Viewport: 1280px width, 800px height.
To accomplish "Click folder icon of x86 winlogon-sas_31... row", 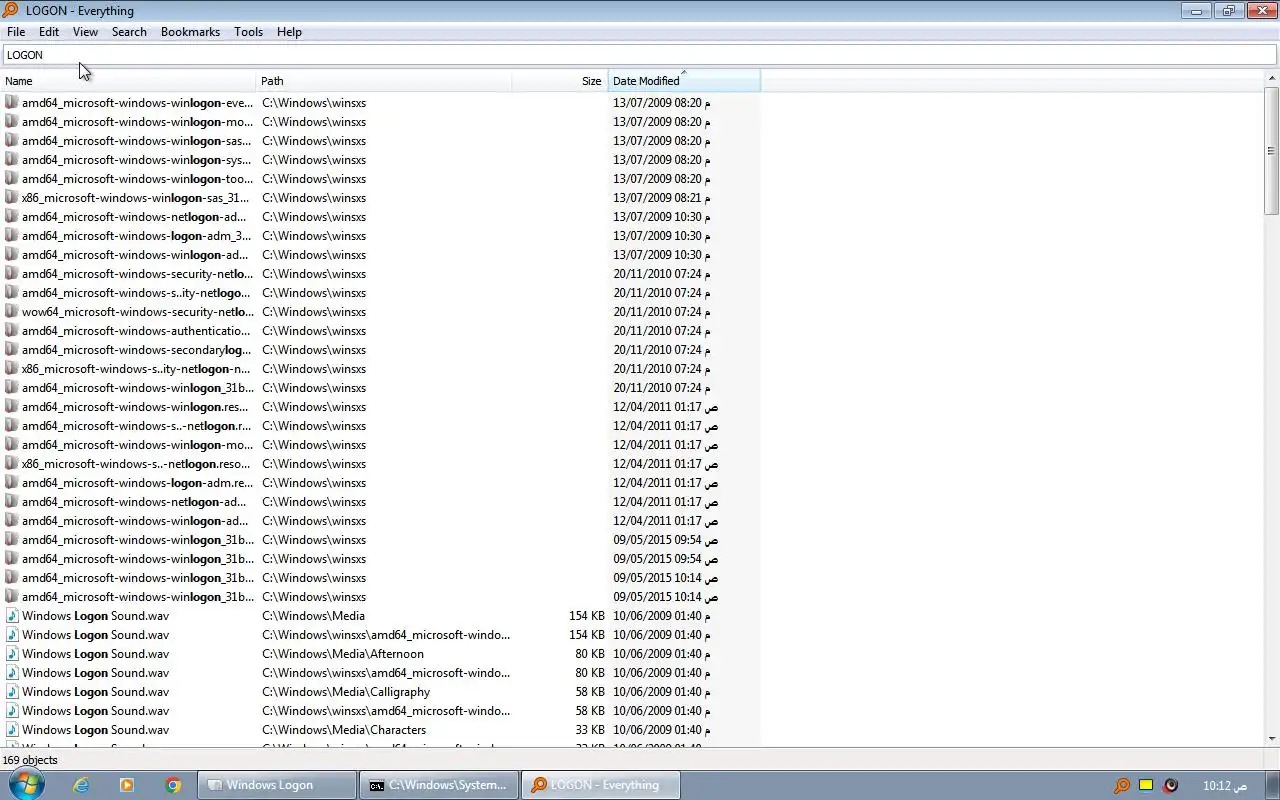I will 12,197.
